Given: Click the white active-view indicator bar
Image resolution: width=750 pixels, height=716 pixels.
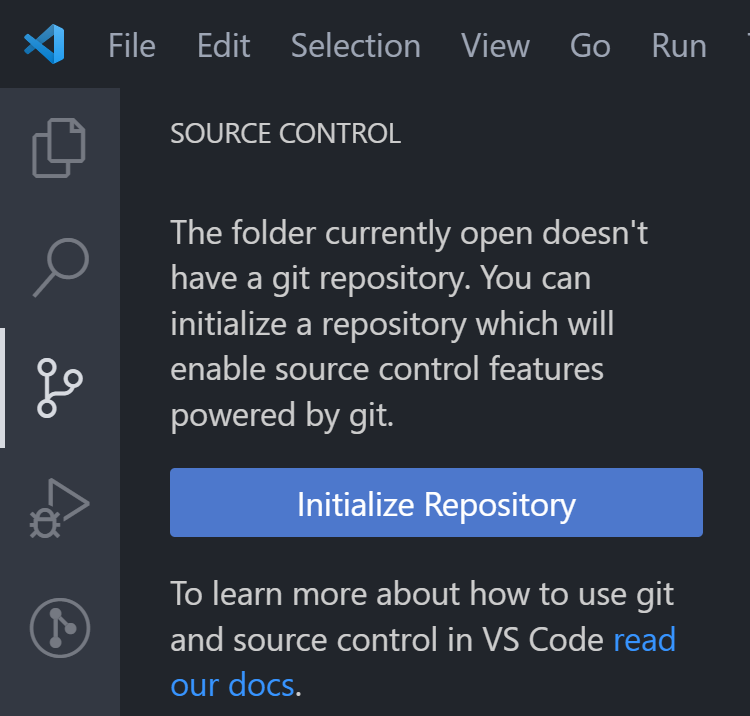Looking at the screenshot, I should coord(3,388).
